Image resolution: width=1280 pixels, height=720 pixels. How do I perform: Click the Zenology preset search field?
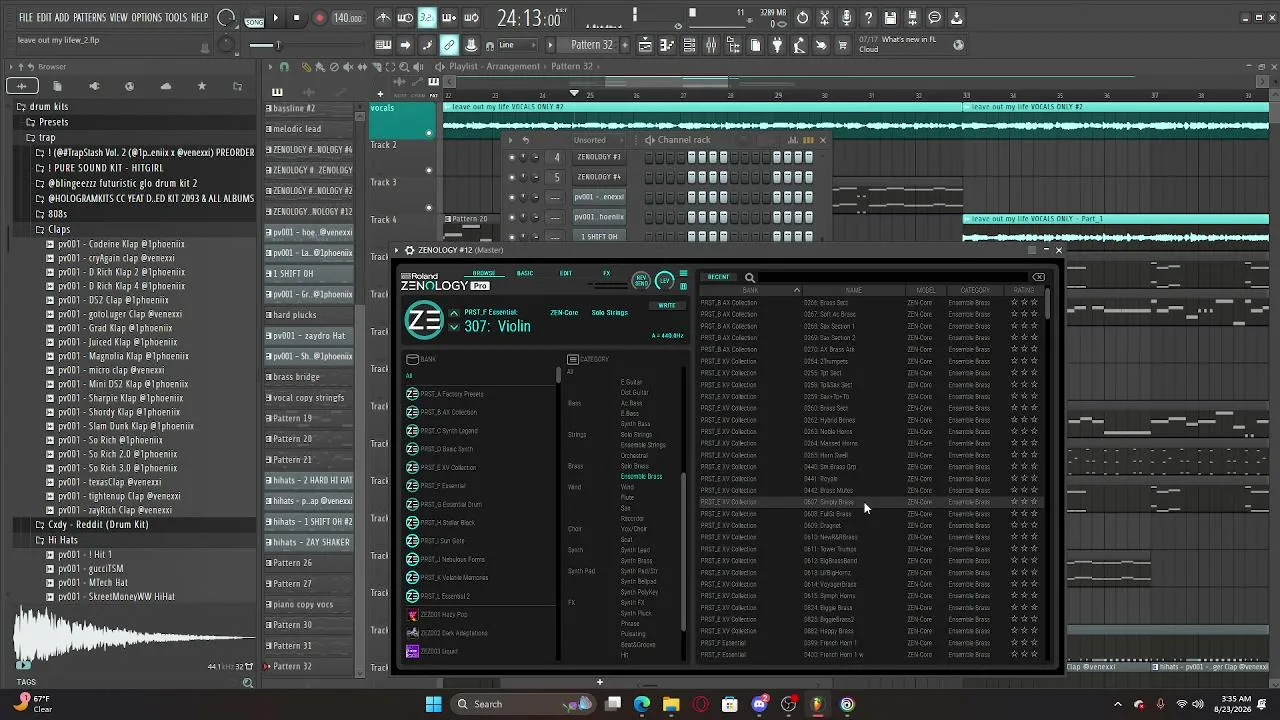pos(892,277)
